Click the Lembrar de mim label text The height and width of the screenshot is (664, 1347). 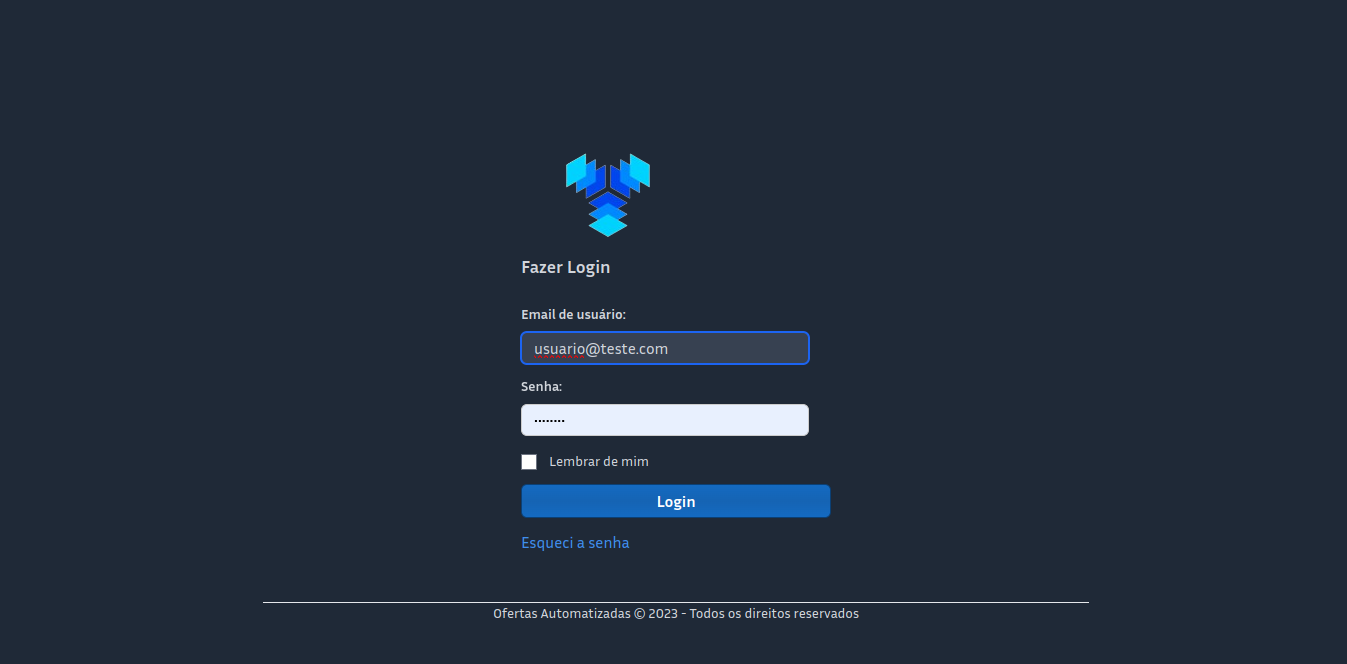pos(599,462)
